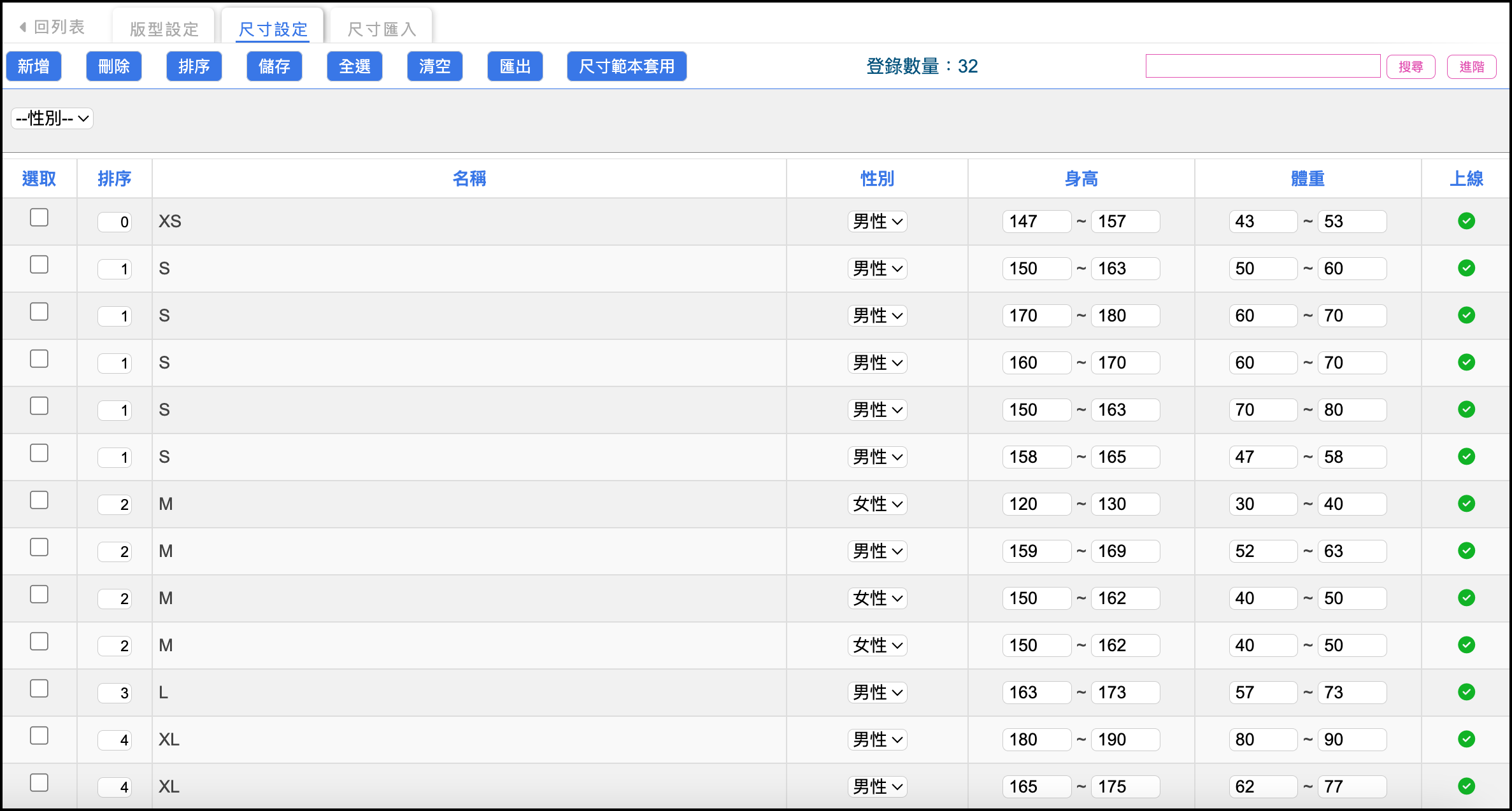Viewport: 1512px width, 811px height.
Task: Tick the checkbox for 180~190 XL row
Action: tap(39, 735)
